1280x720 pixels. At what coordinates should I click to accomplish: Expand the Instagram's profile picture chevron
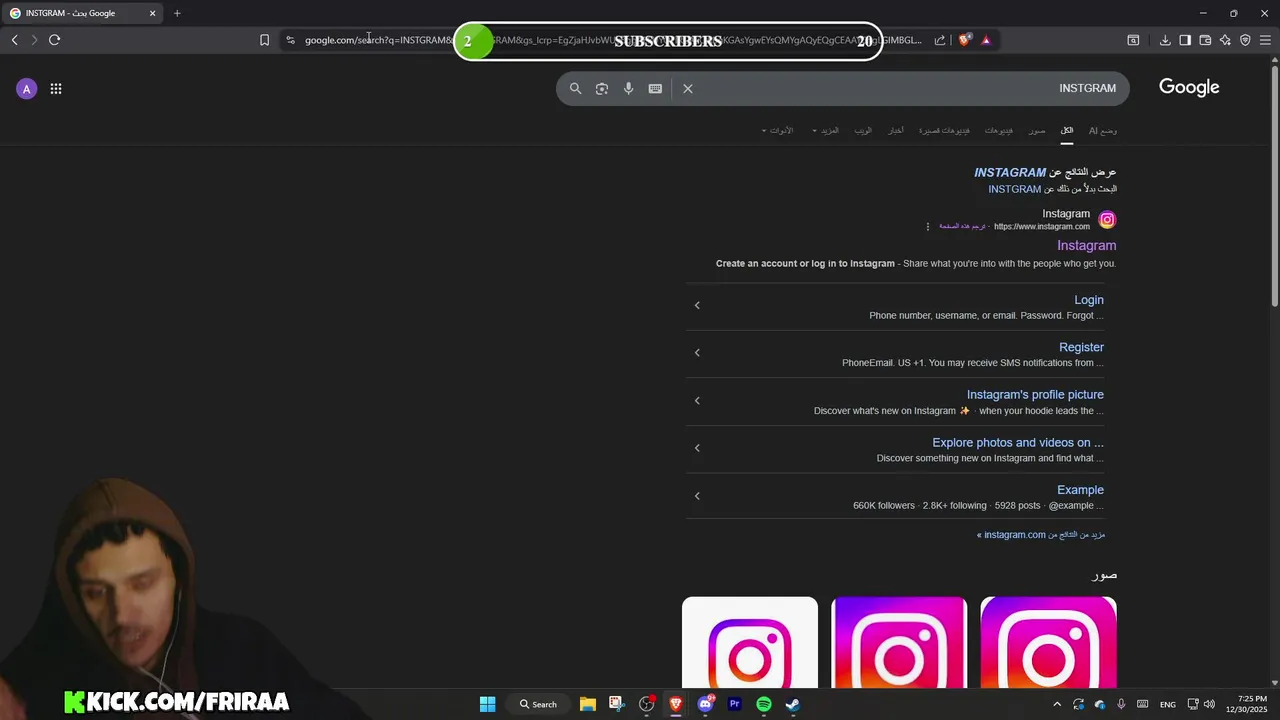(x=697, y=400)
